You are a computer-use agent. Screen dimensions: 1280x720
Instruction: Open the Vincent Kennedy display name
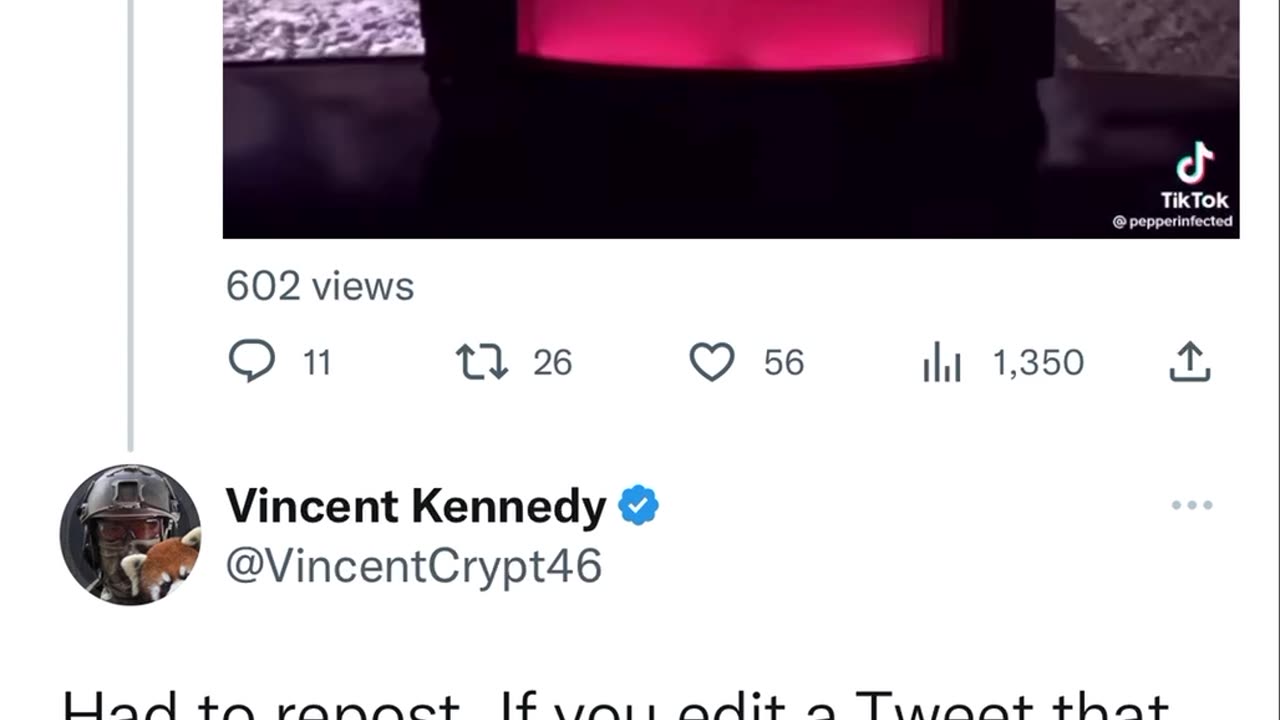pos(415,507)
